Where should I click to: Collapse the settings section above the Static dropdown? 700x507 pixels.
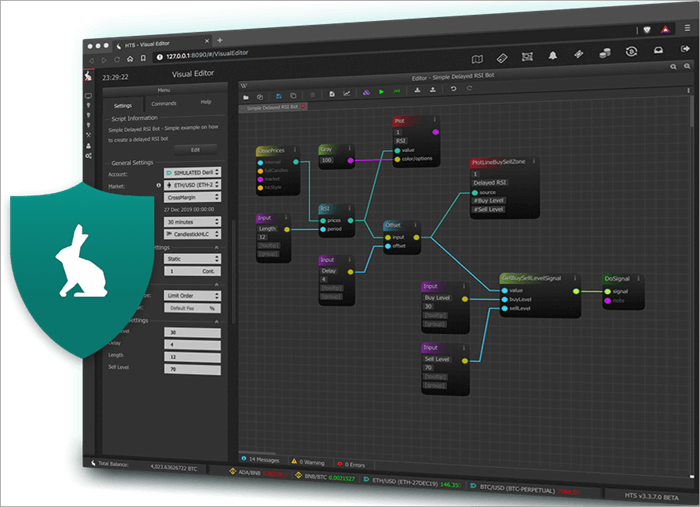217,247
